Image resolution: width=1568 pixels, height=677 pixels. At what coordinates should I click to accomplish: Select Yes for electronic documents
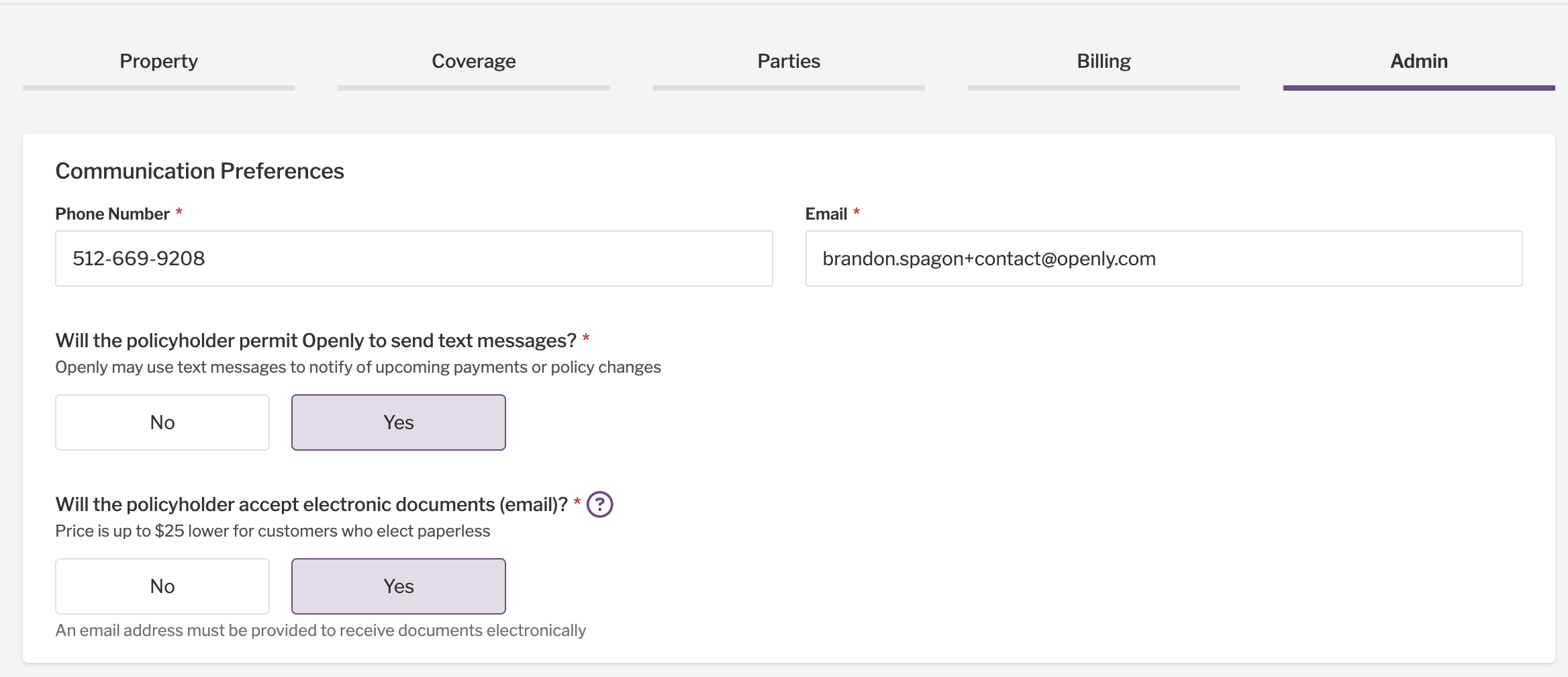point(399,586)
